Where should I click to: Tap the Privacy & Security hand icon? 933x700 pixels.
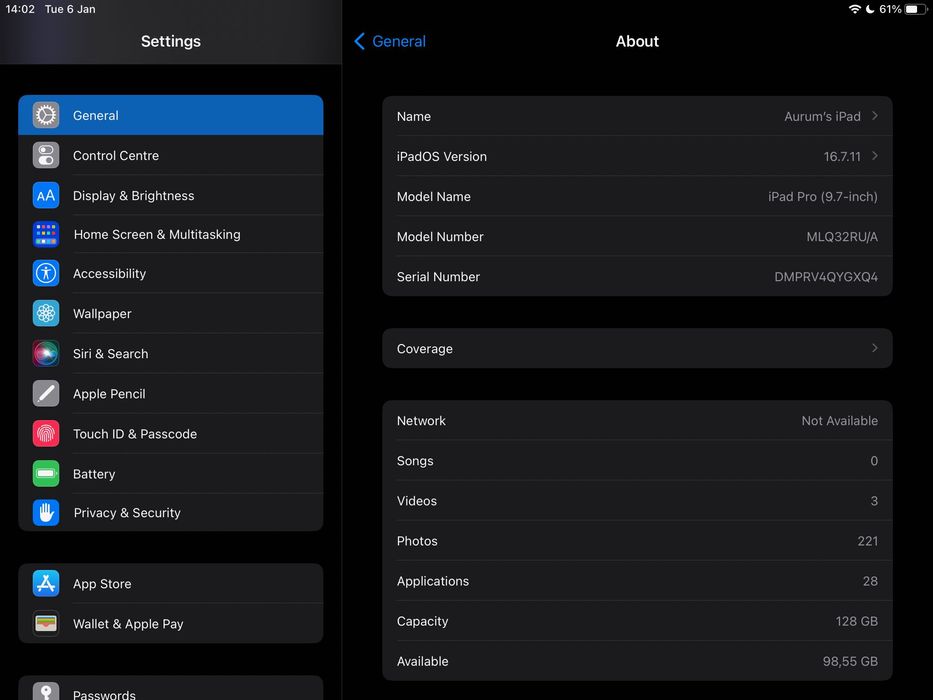pyautogui.click(x=46, y=512)
